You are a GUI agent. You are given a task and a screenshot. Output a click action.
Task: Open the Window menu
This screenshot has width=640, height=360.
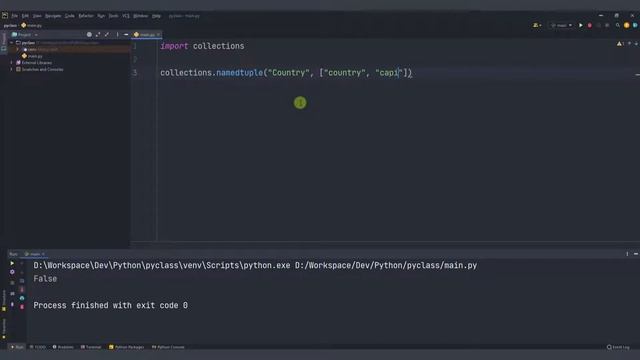140,16
